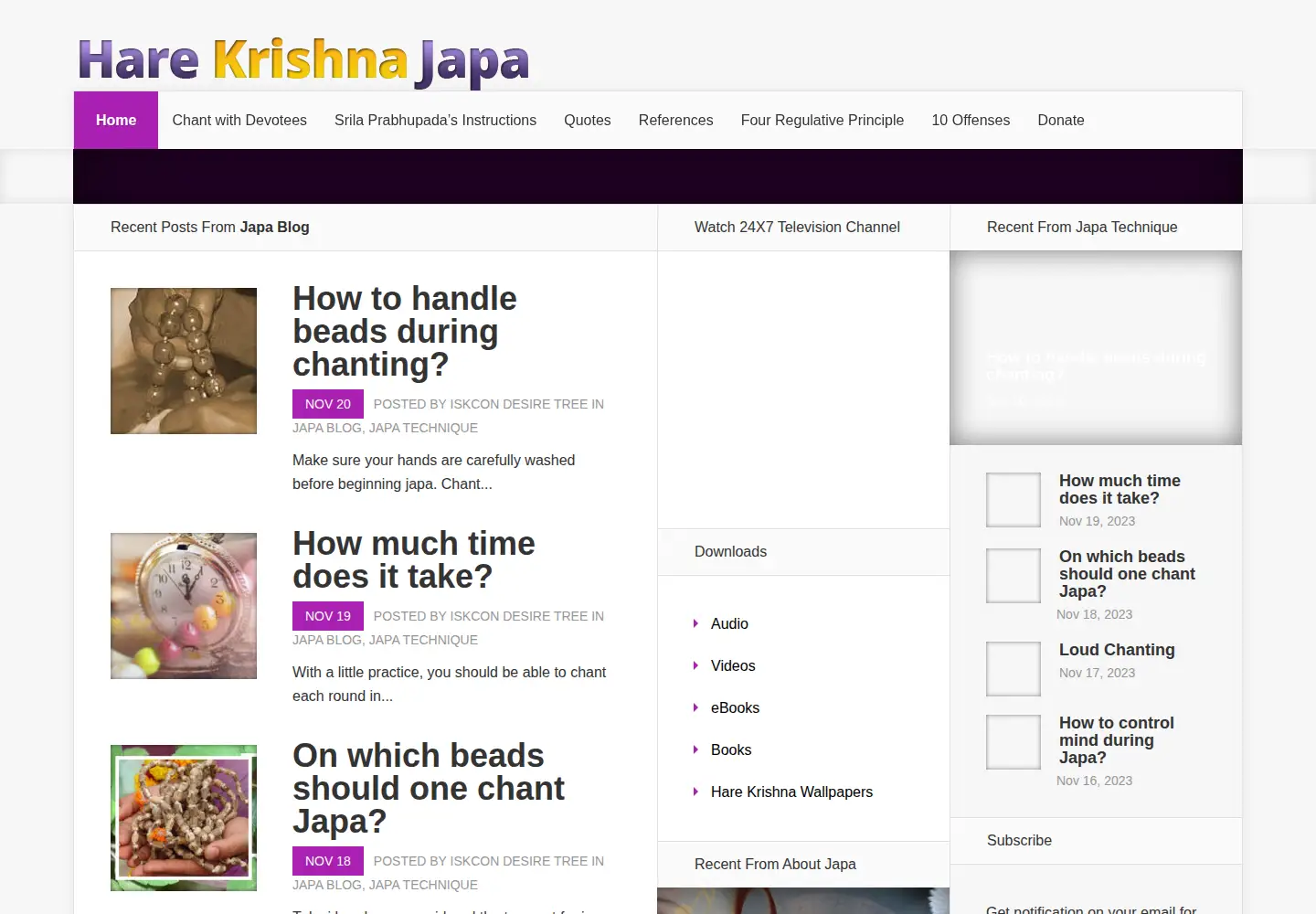Image resolution: width=1316 pixels, height=914 pixels.
Task: Click thumbnail beside 'How much time does it take?'
Action: (x=1014, y=500)
